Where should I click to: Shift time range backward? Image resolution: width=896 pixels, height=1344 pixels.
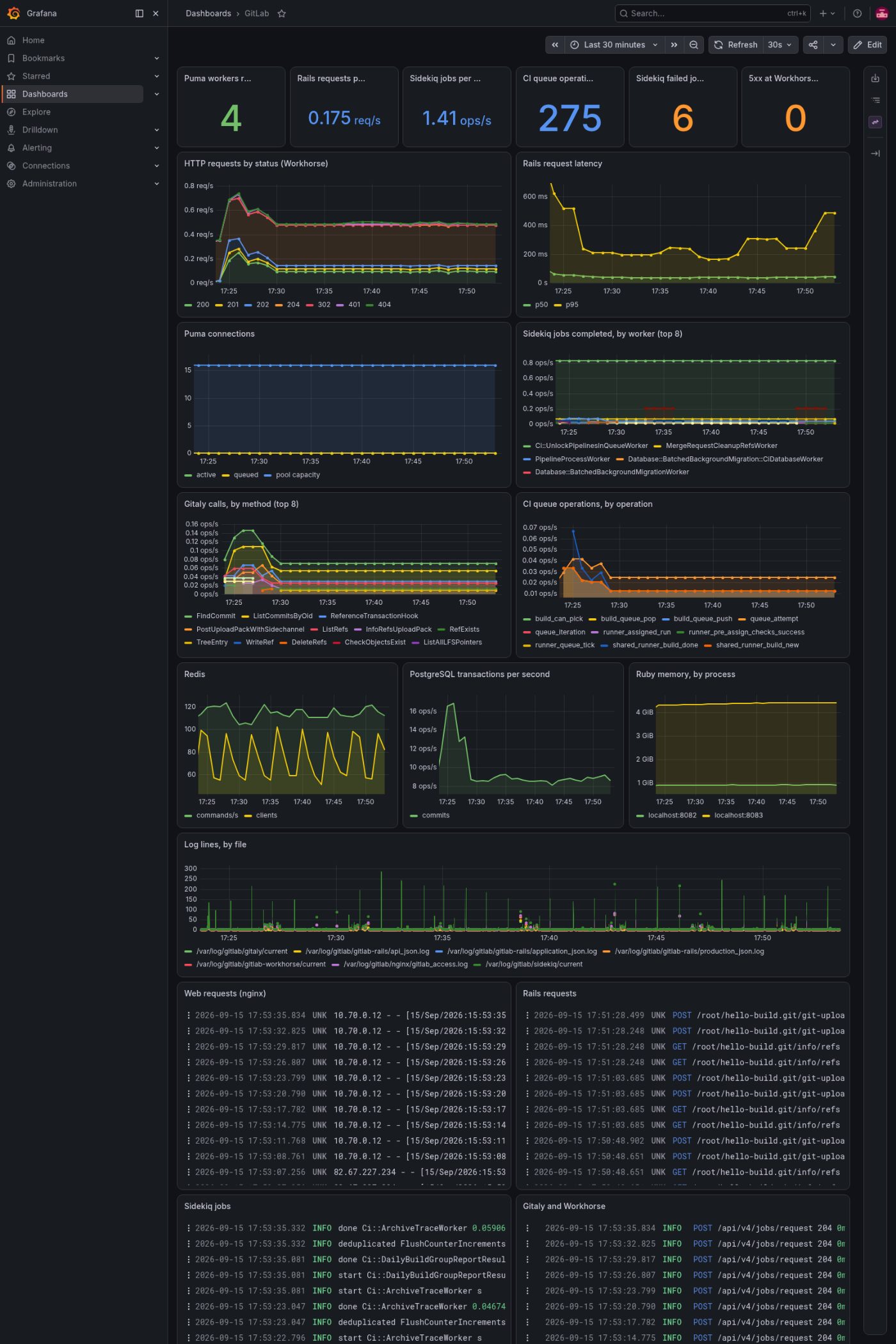pyautogui.click(x=555, y=45)
